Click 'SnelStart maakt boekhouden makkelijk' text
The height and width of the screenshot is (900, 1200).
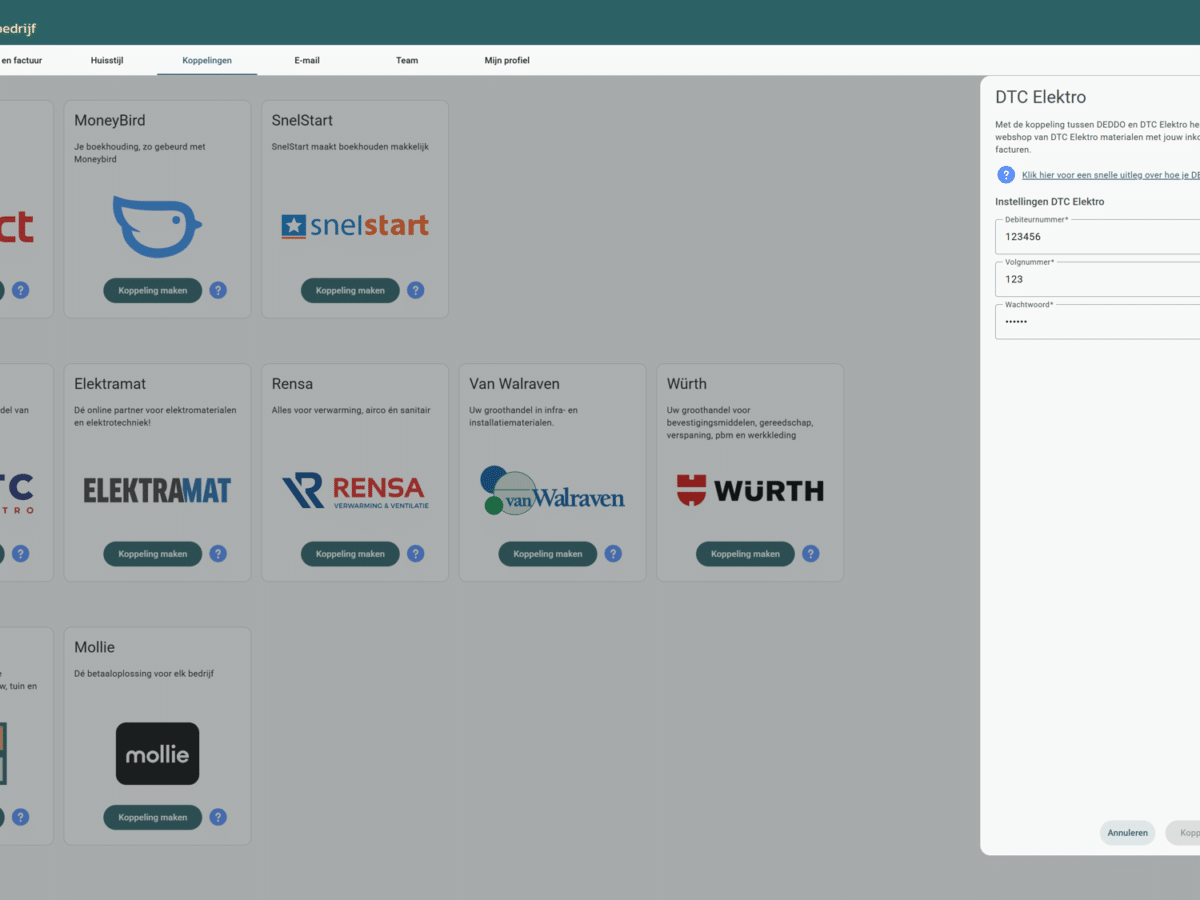click(x=350, y=147)
